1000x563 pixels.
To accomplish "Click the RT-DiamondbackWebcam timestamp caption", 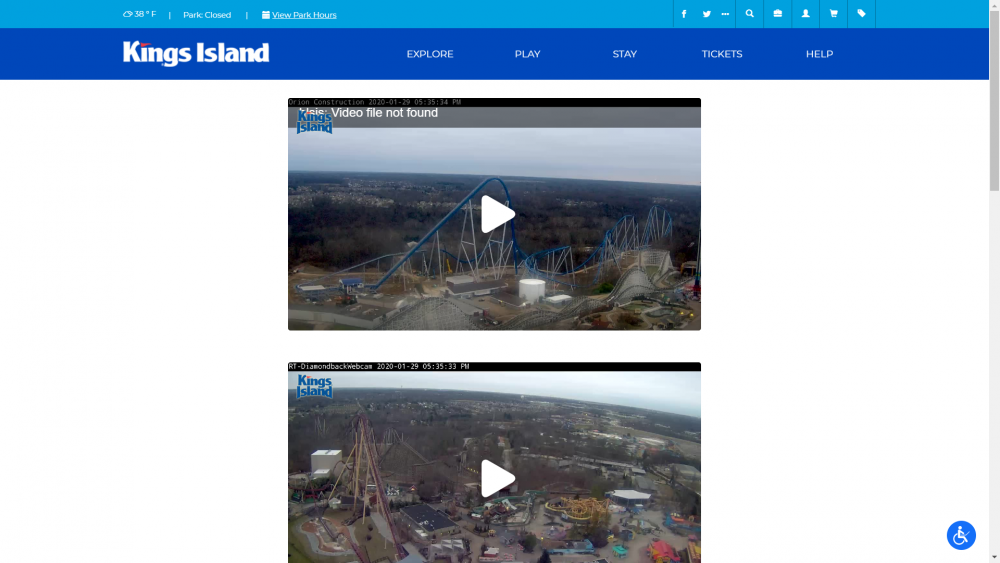I will pos(379,367).
